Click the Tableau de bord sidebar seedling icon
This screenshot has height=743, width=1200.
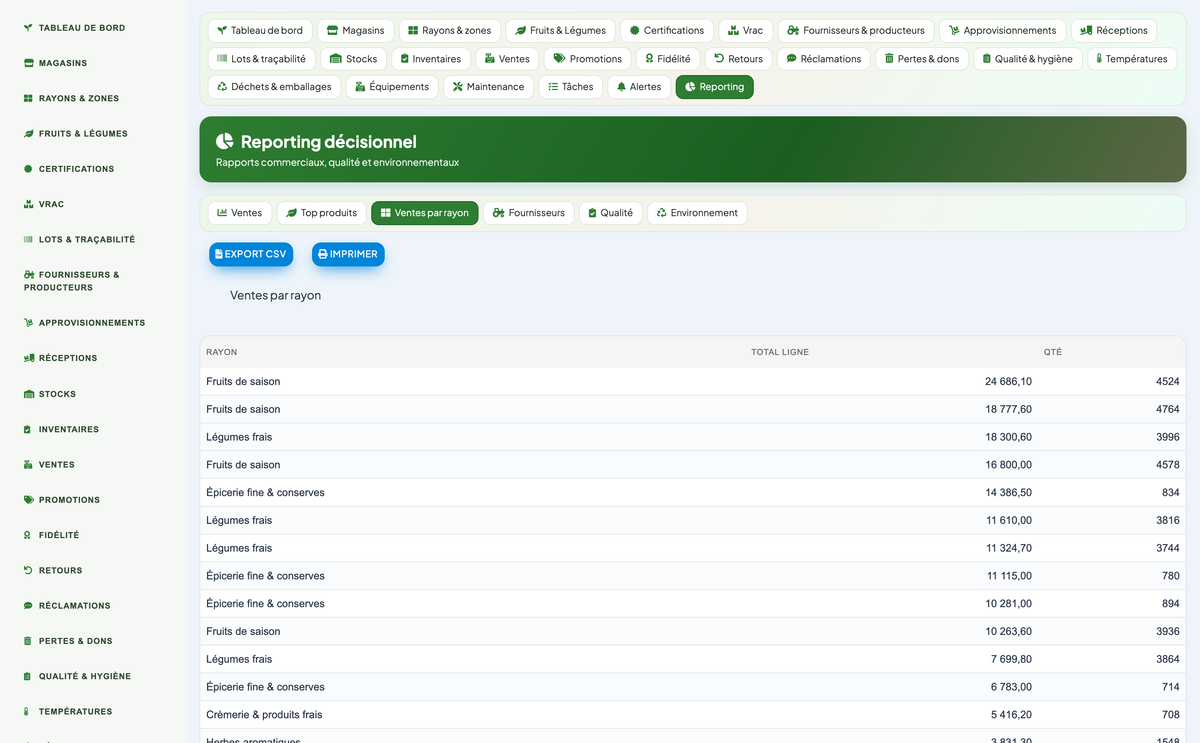[x=28, y=28]
